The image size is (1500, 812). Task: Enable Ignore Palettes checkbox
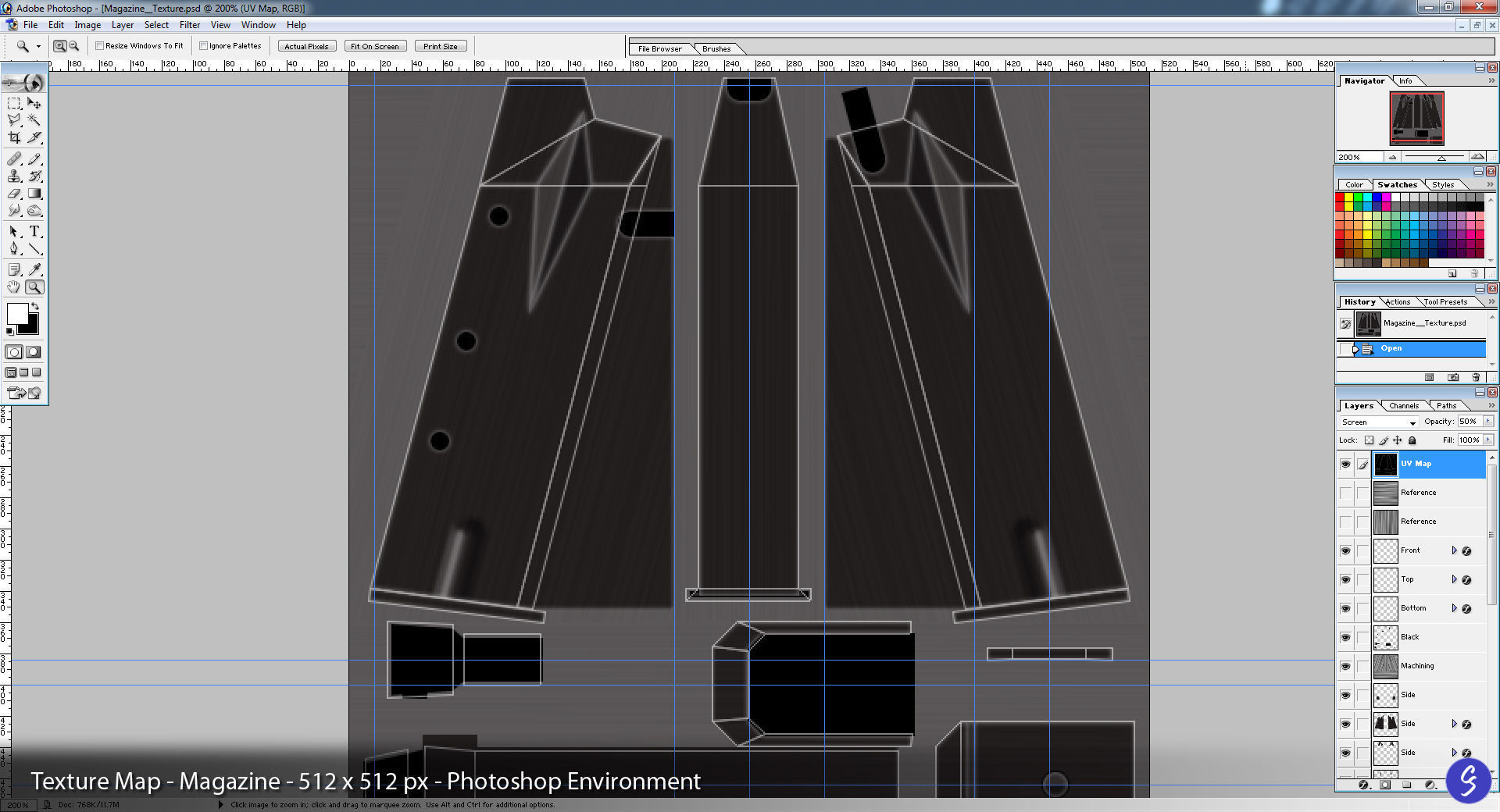pos(203,46)
